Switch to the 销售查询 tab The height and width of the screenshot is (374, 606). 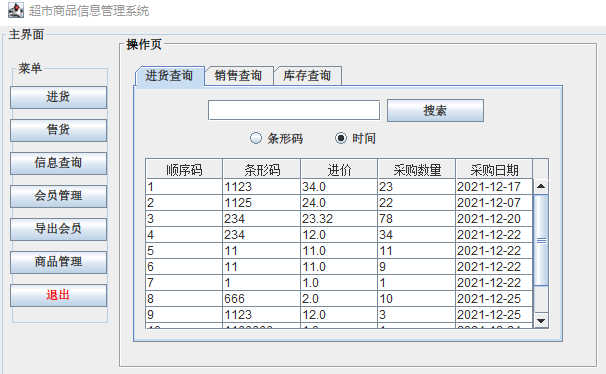(238, 76)
